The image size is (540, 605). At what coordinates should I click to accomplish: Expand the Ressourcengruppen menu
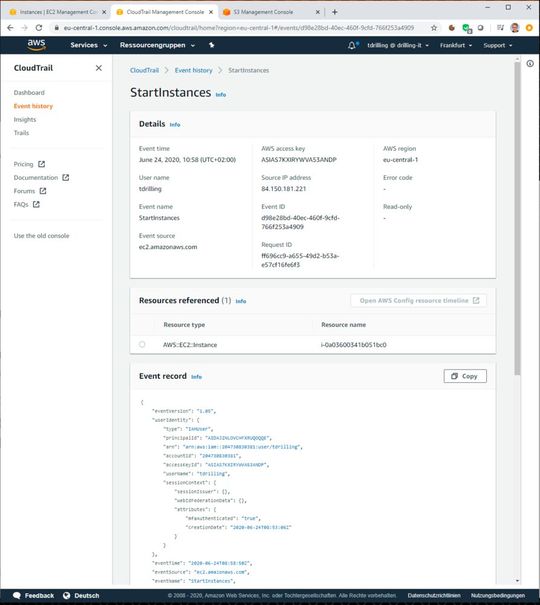(157, 45)
